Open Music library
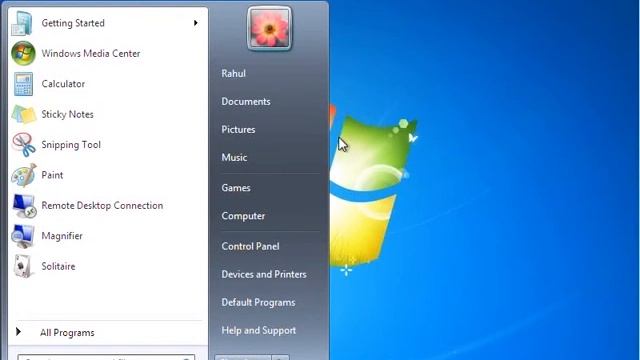Screen dimensions: 640x360 234,158
